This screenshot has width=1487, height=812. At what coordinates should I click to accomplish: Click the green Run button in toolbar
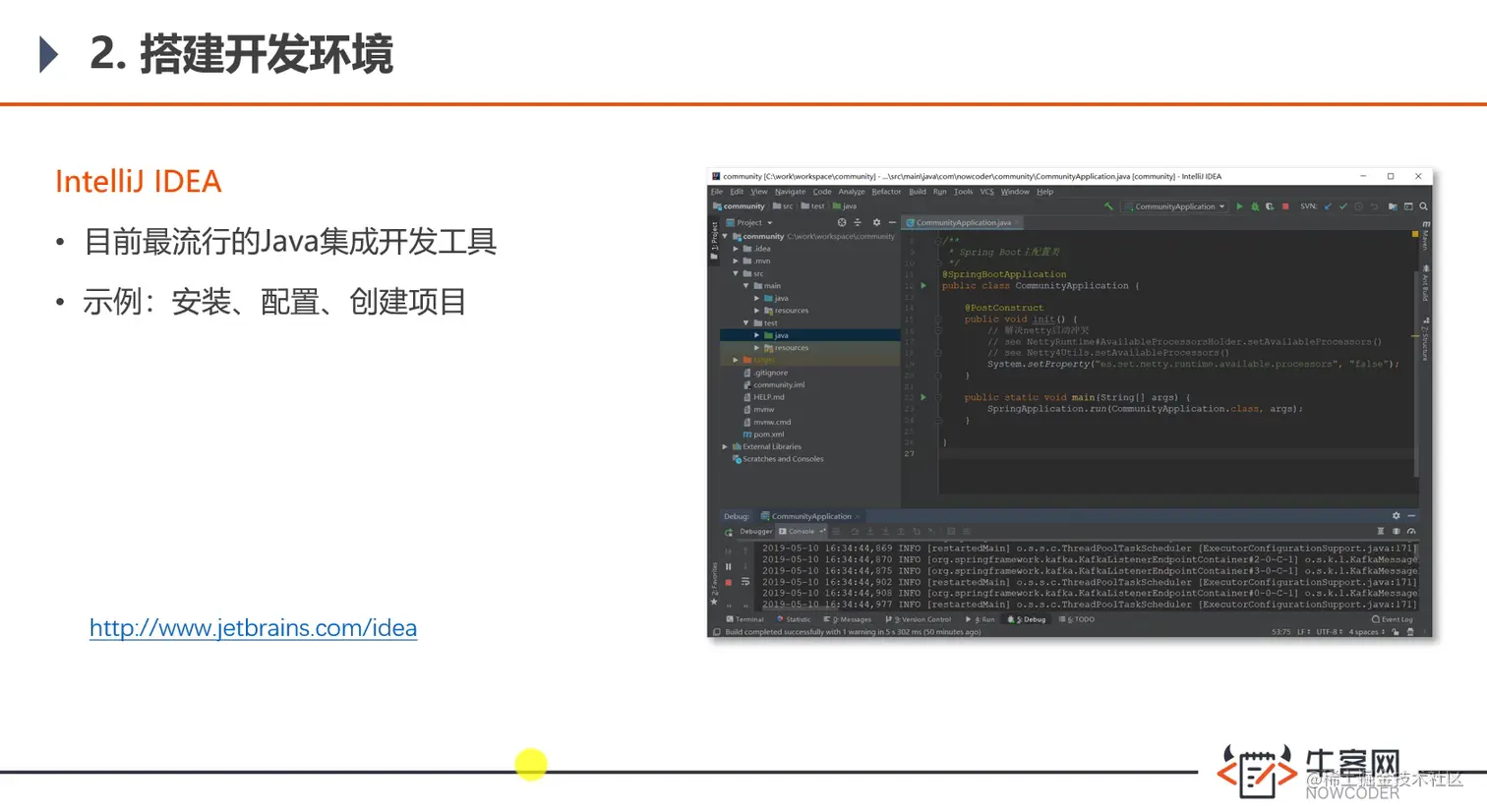(x=1239, y=206)
